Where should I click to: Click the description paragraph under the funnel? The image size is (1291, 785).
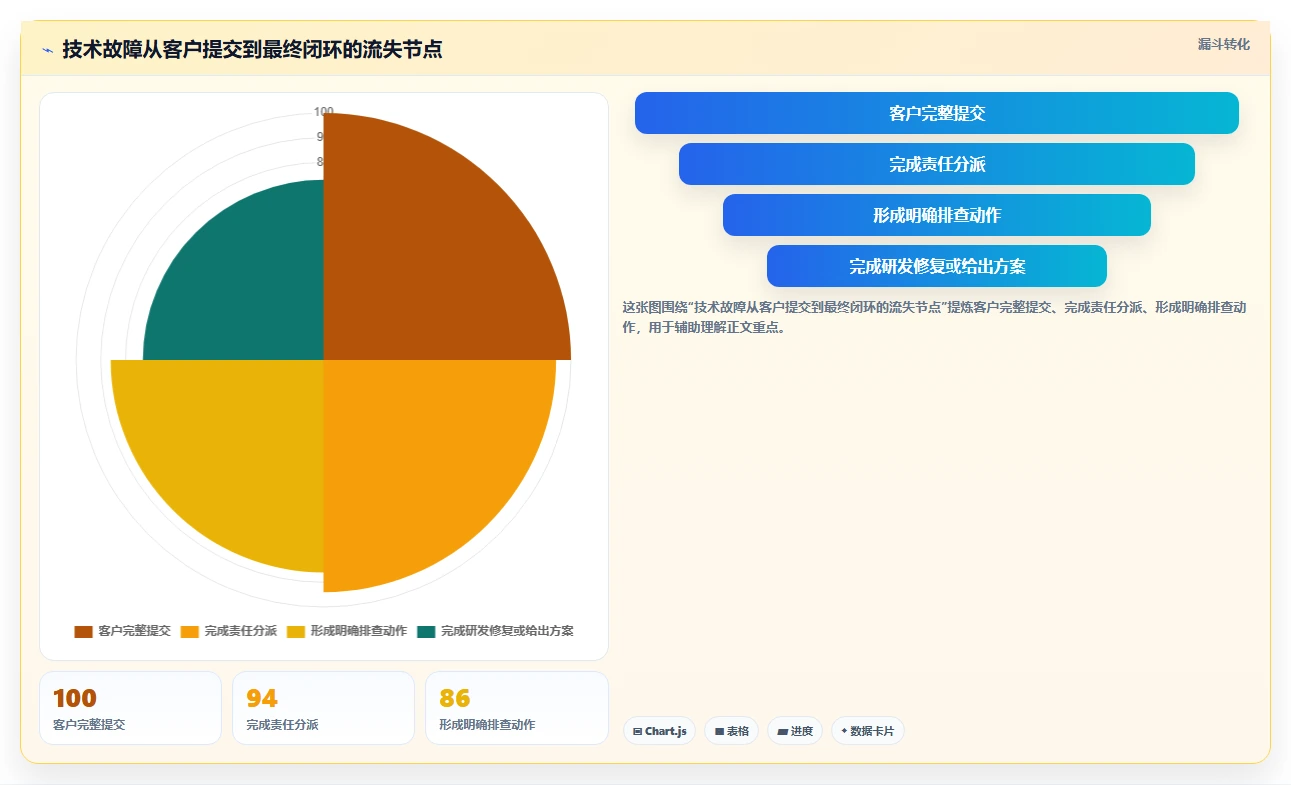coord(934,316)
